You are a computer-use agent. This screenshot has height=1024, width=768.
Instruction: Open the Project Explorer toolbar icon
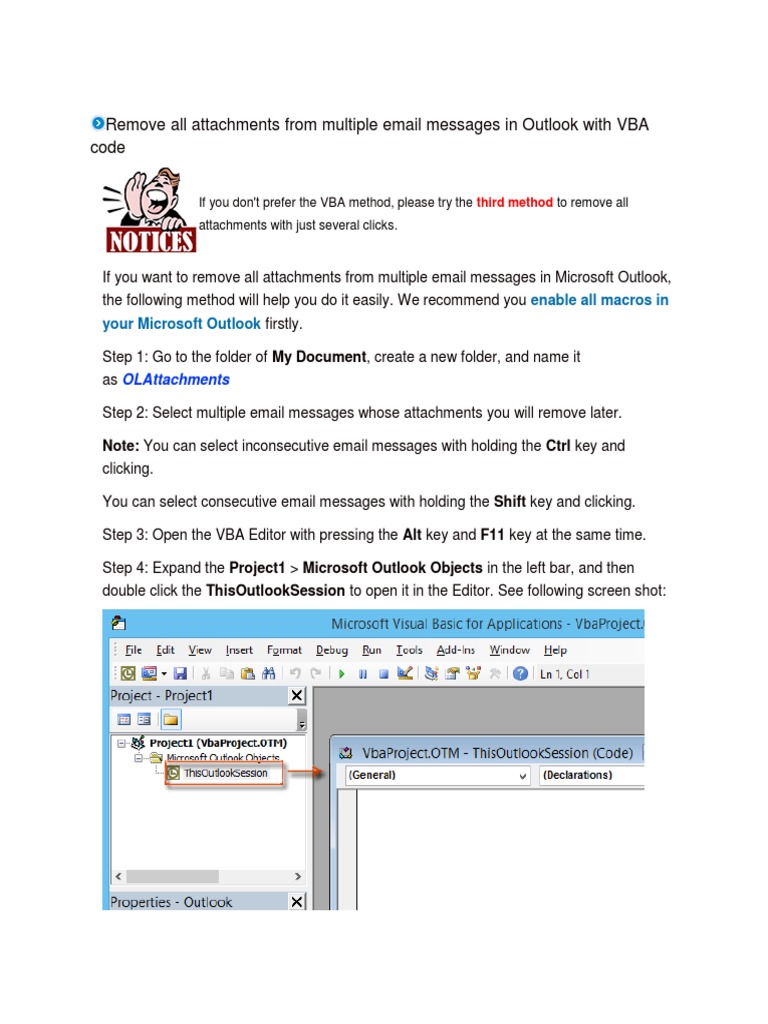(431, 673)
